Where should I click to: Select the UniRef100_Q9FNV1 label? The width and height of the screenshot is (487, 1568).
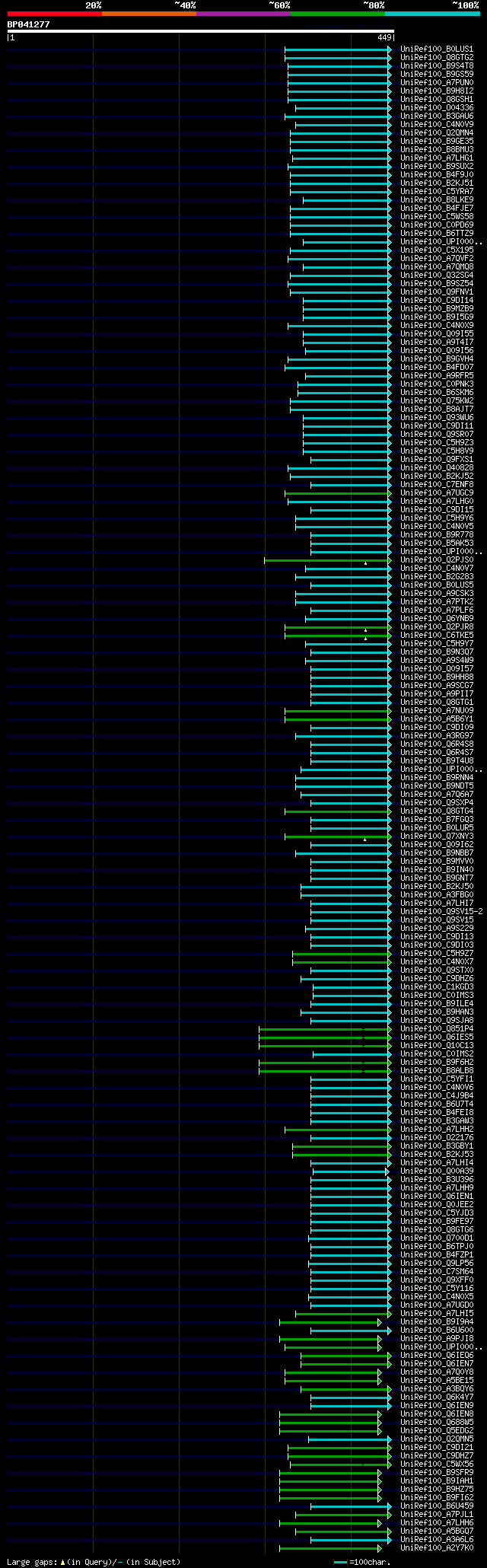point(437,292)
